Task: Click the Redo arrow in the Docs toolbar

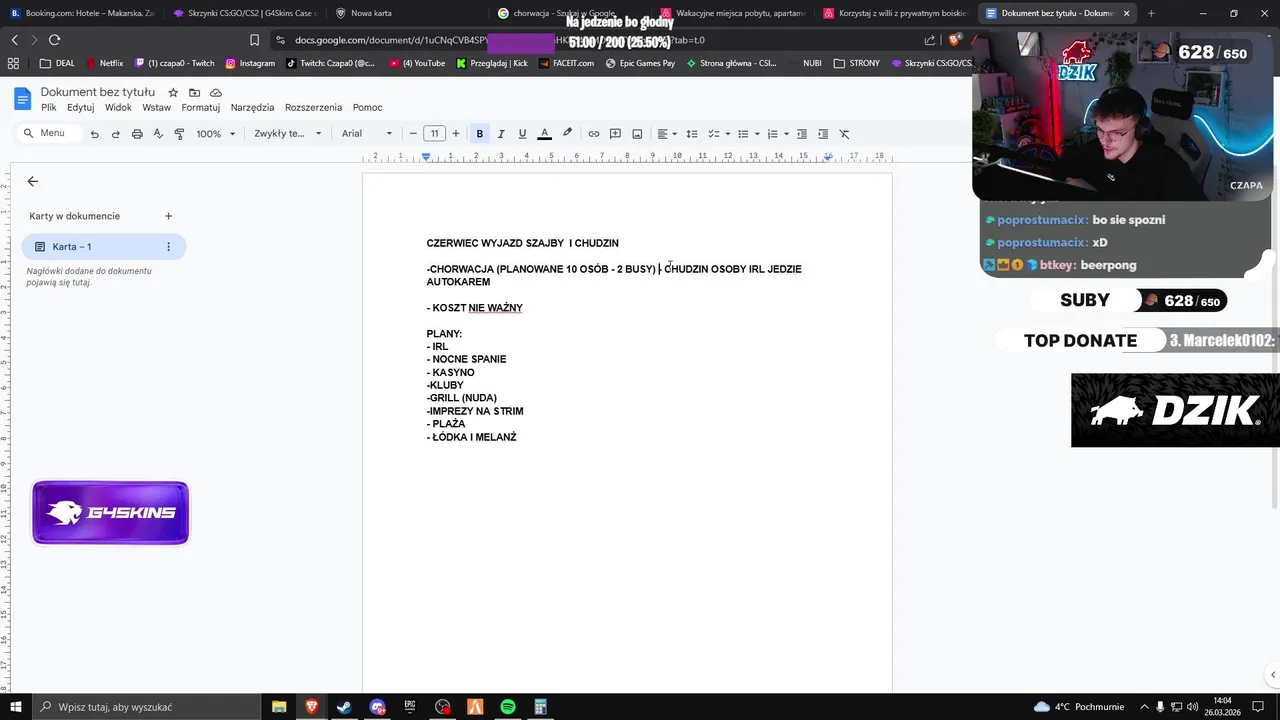Action: click(x=115, y=134)
